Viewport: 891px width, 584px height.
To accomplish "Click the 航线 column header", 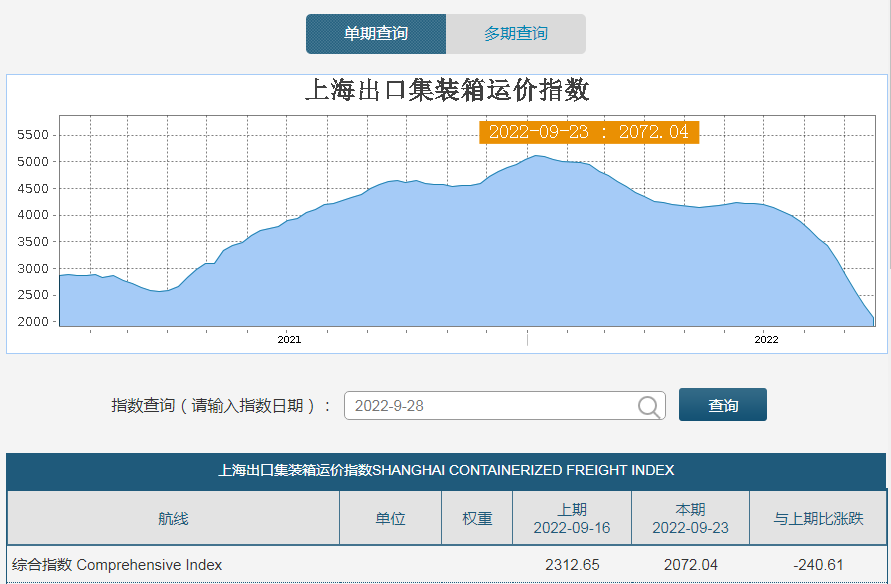I will pos(173,518).
